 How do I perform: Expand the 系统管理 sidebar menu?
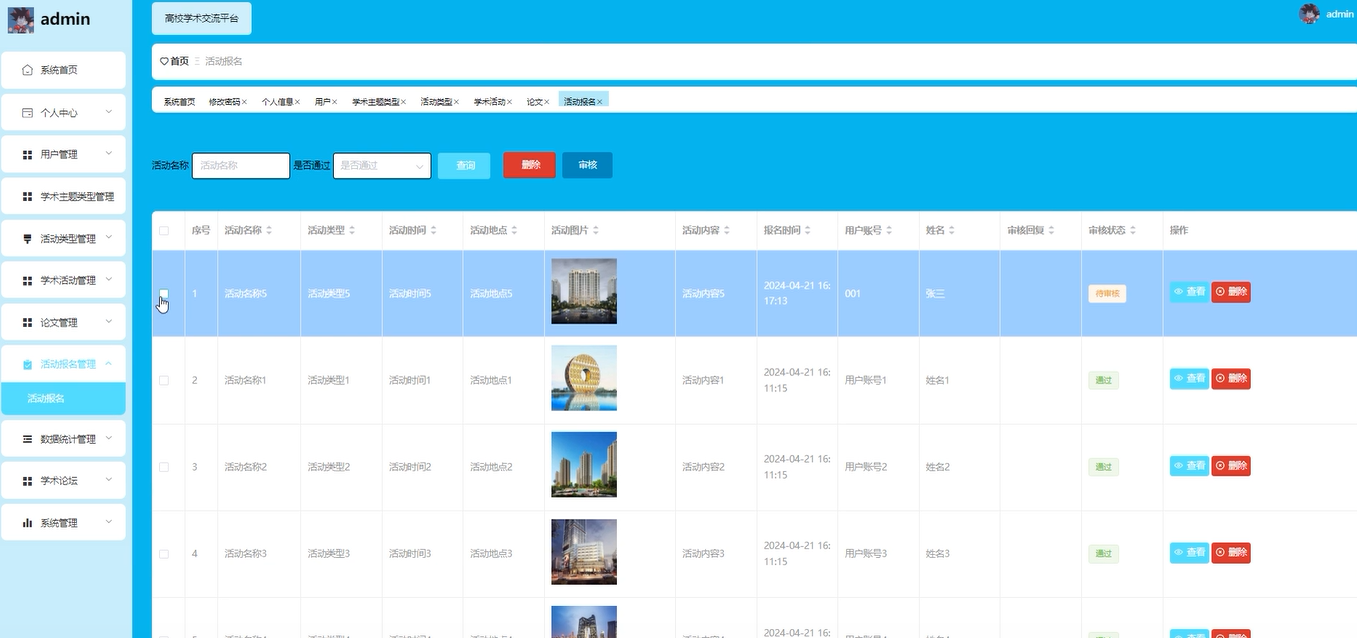(x=109, y=522)
